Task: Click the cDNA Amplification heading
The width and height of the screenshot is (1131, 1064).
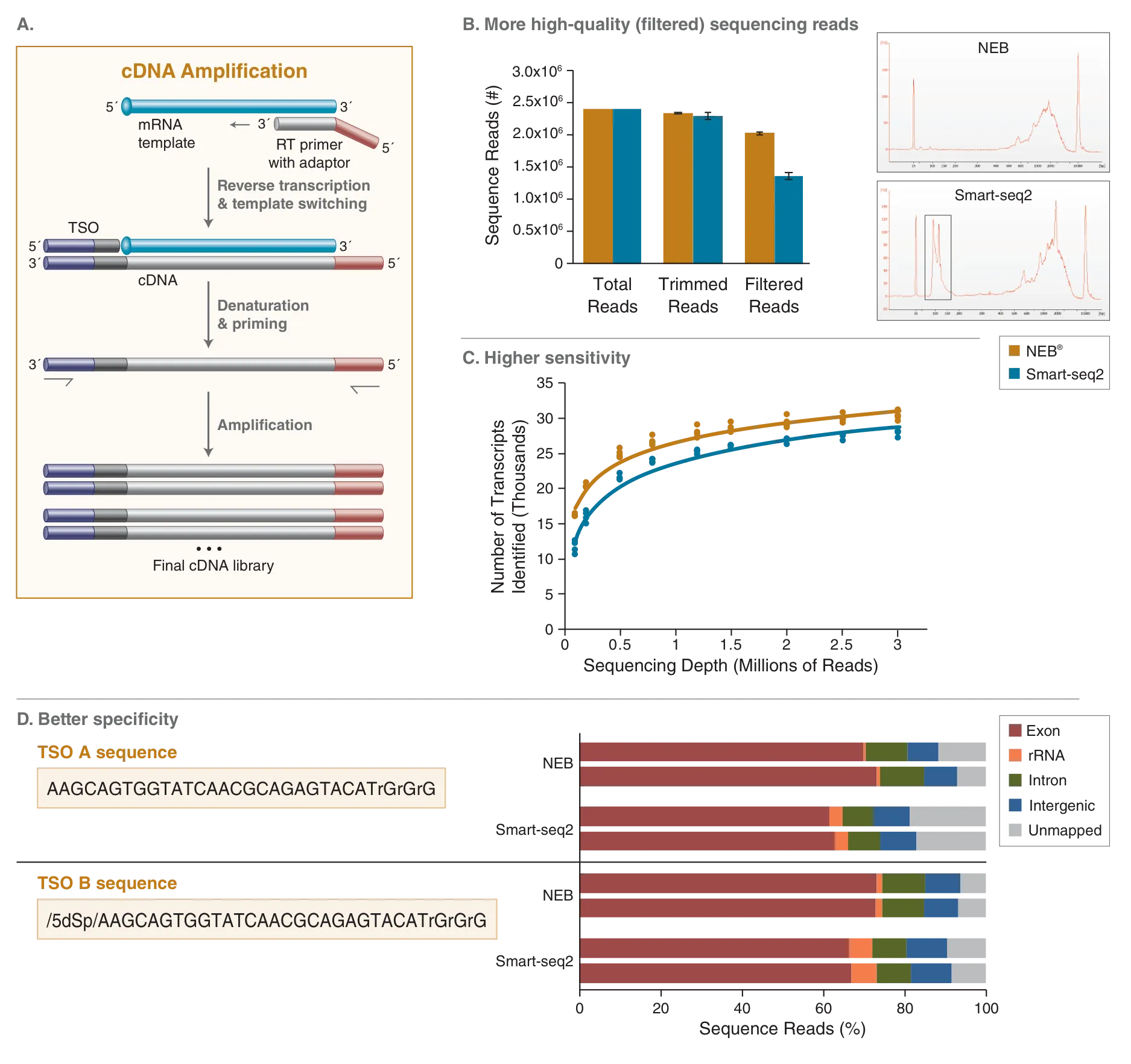Action: [x=214, y=71]
